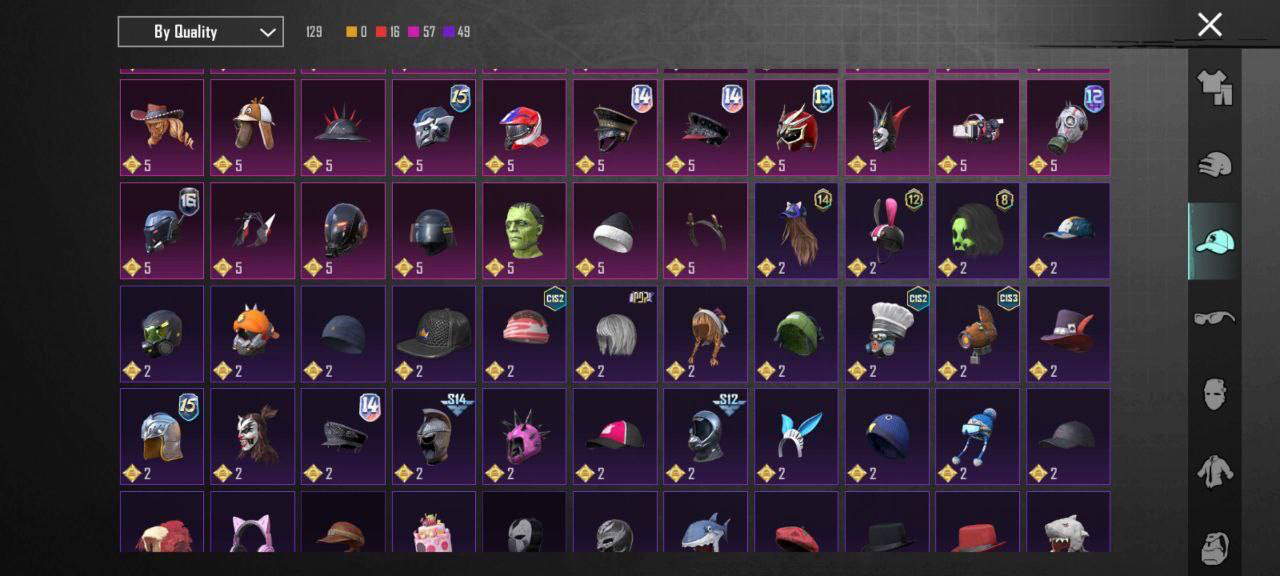Viewport: 1280px width, 576px height.
Task: Open the glasses category icon
Action: [x=1214, y=318]
